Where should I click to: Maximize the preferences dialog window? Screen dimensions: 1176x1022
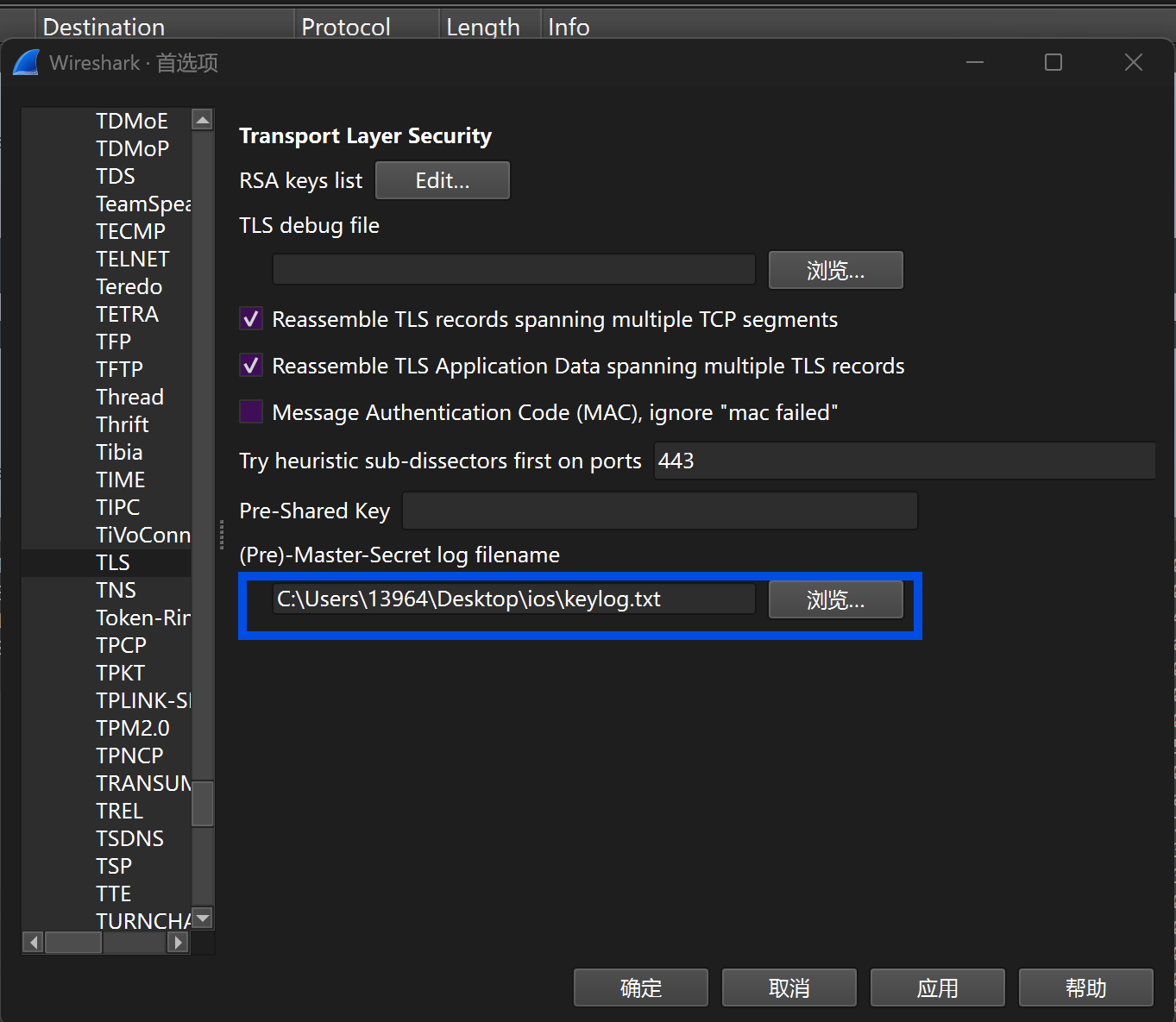1053,62
